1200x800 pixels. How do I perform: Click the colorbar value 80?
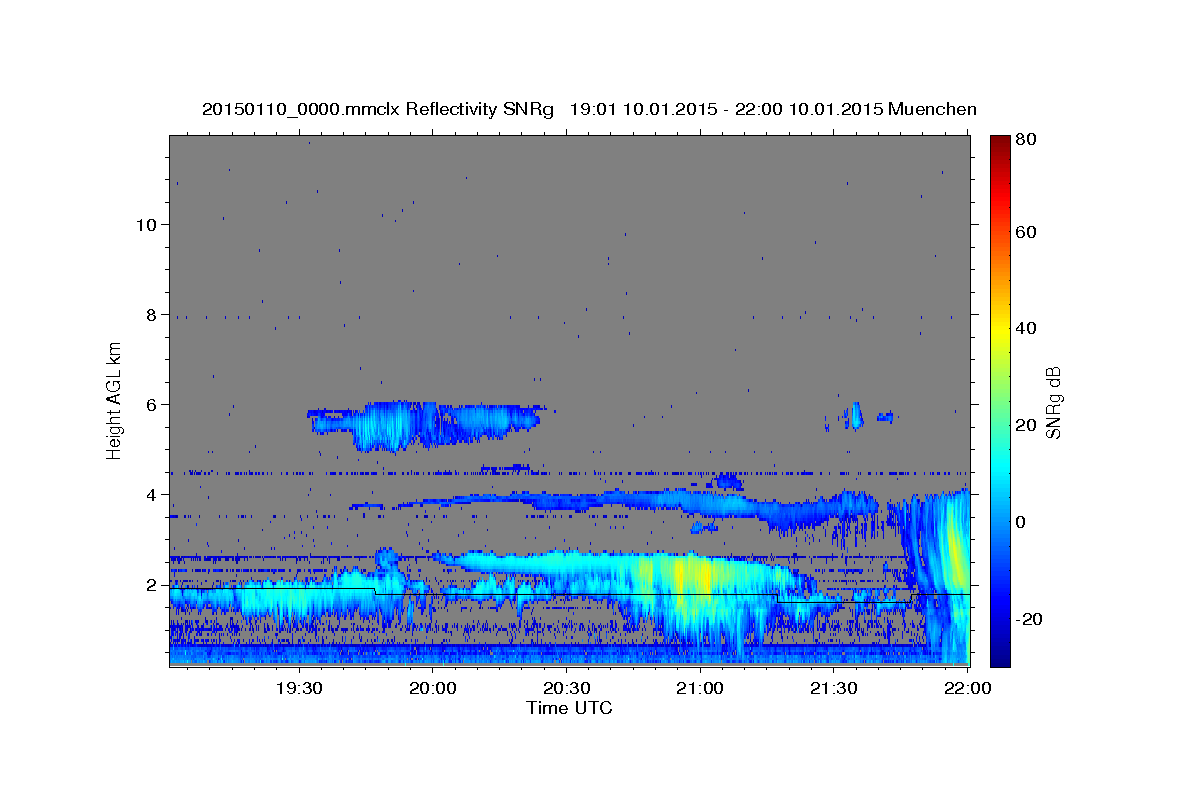pyautogui.click(x=1025, y=138)
